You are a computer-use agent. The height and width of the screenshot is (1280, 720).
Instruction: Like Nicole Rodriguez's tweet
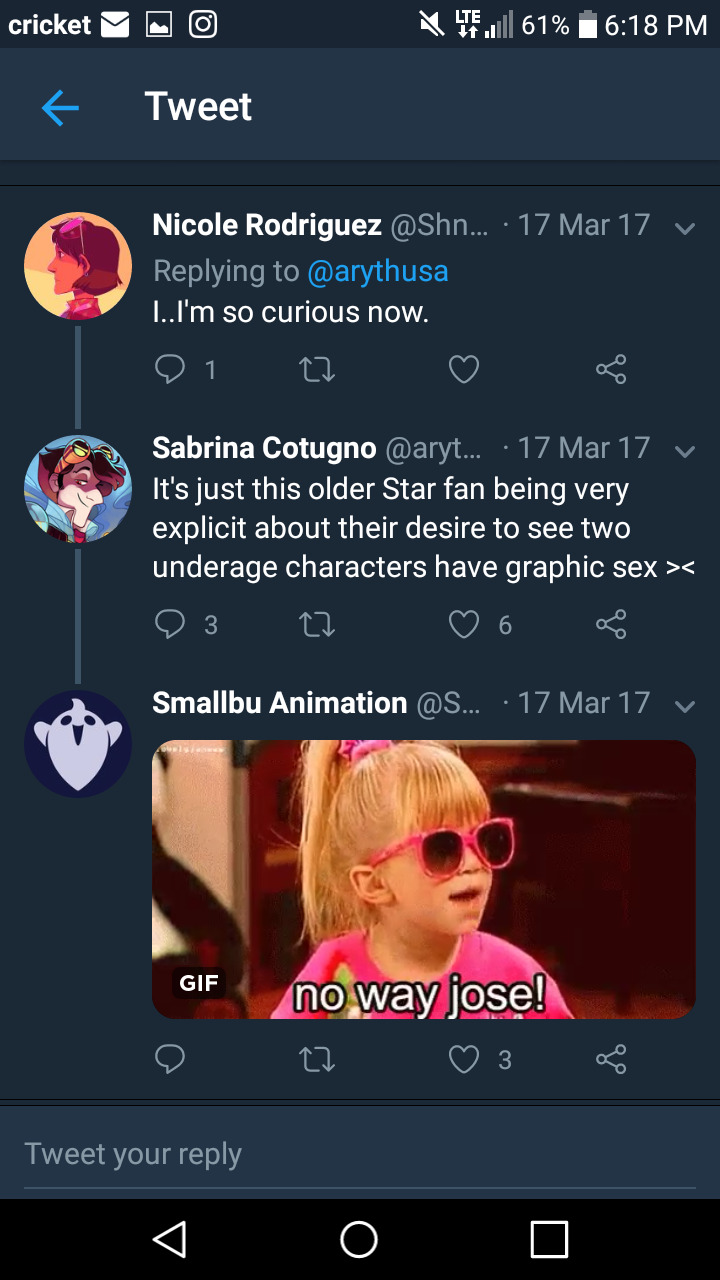tap(463, 370)
